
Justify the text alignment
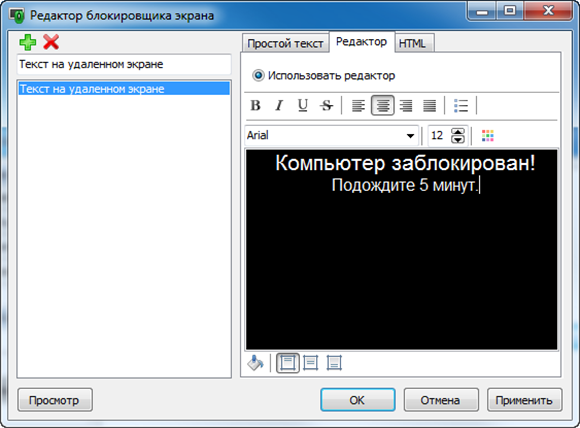click(x=429, y=106)
